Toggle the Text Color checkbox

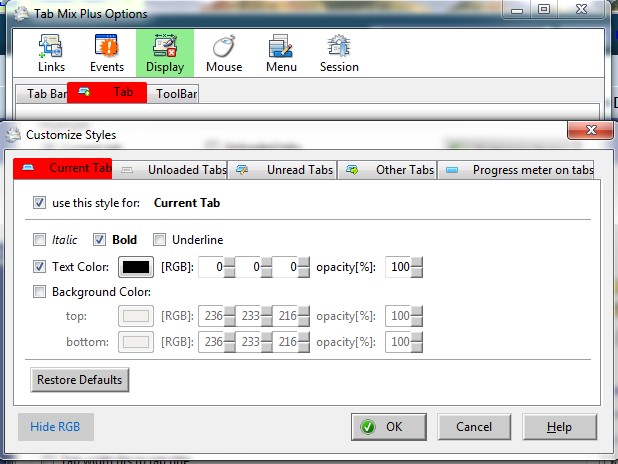(39, 266)
